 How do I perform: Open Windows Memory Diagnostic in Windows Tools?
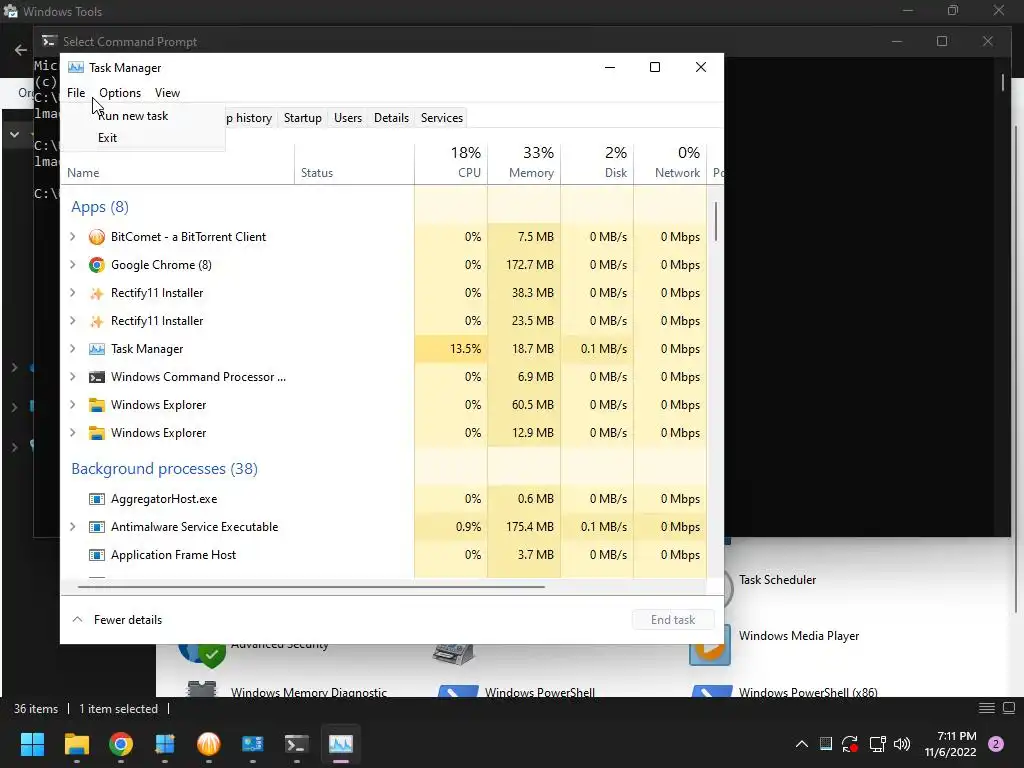(308, 692)
